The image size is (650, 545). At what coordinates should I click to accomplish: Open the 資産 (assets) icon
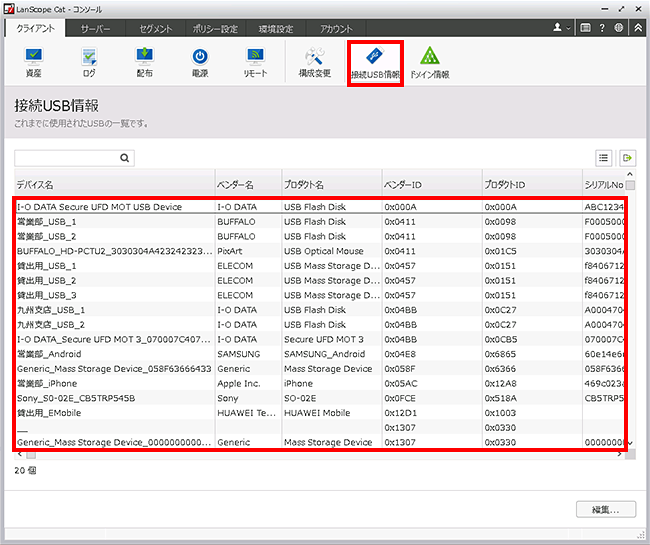coord(34,63)
